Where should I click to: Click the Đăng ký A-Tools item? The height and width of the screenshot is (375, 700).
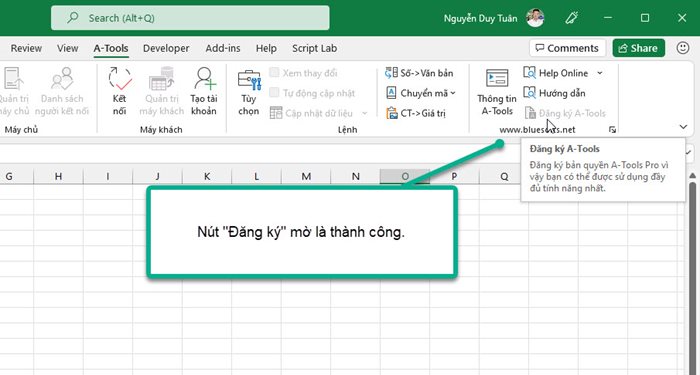click(x=565, y=113)
